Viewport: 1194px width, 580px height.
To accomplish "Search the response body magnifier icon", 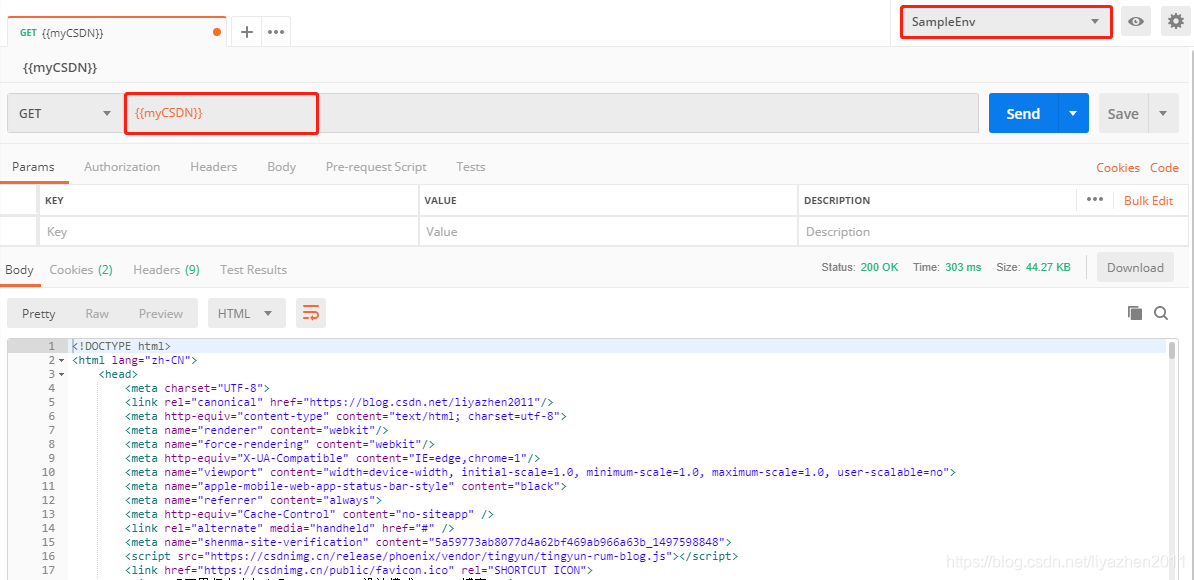I will pos(1160,313).
